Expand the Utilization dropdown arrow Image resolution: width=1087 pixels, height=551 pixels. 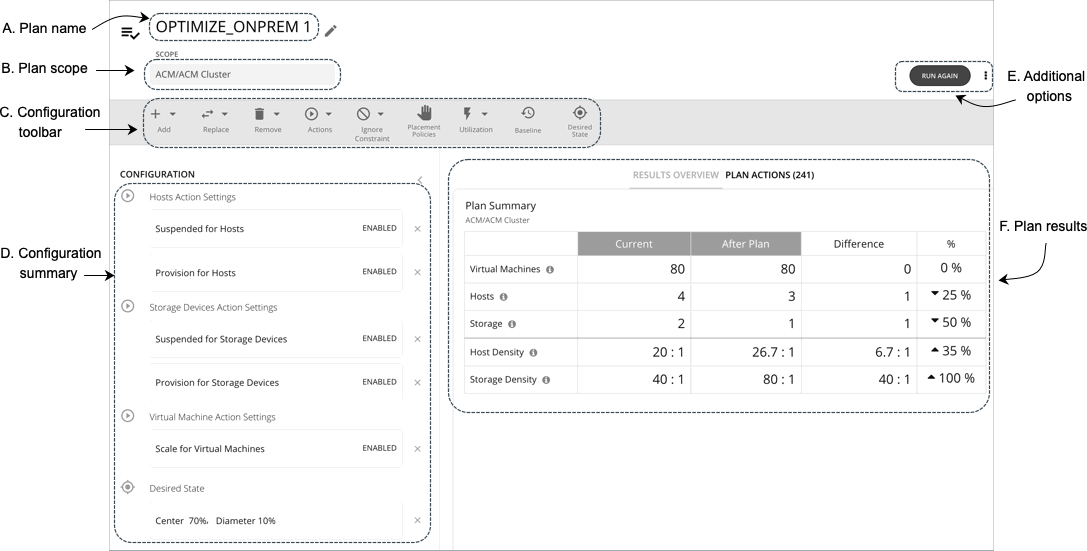tap(485, 114)
